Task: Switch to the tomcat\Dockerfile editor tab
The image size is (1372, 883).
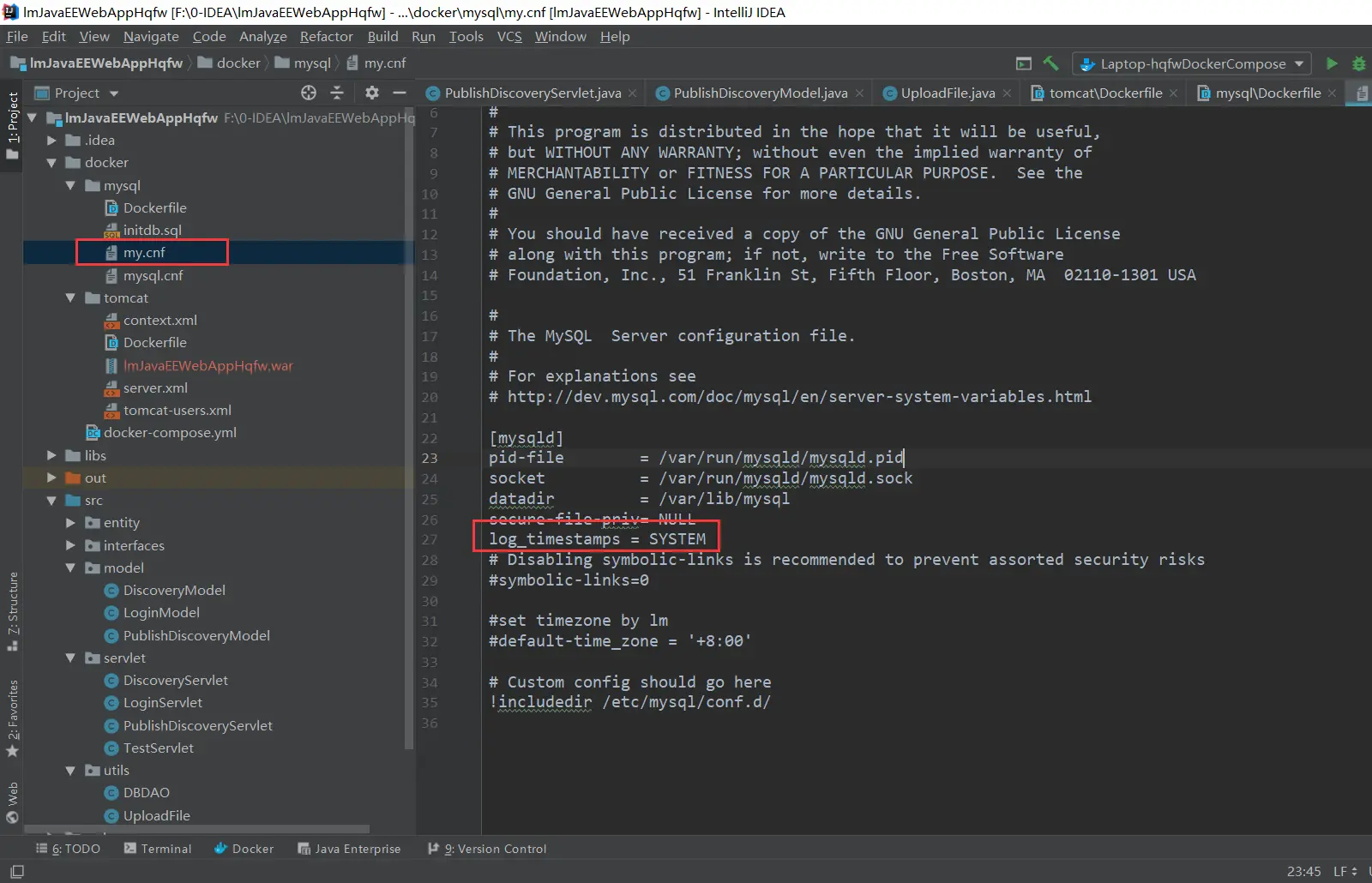Action: click(x=1104, y=93)
